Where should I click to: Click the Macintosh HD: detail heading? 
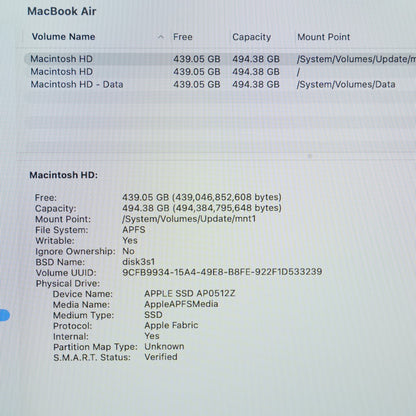click(x=64, y=175)
